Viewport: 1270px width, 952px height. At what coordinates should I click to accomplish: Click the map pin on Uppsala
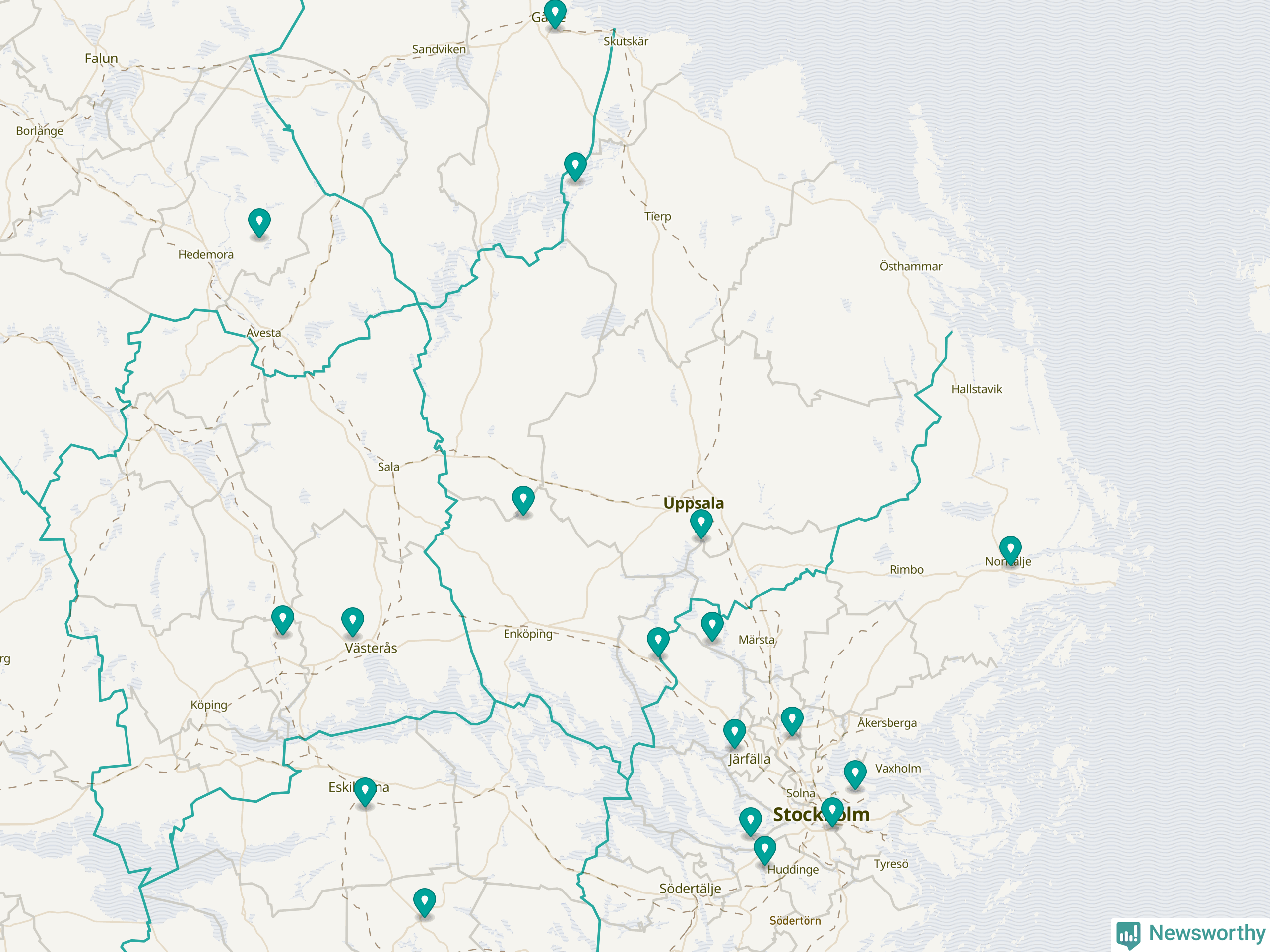(x=701, y=523)
